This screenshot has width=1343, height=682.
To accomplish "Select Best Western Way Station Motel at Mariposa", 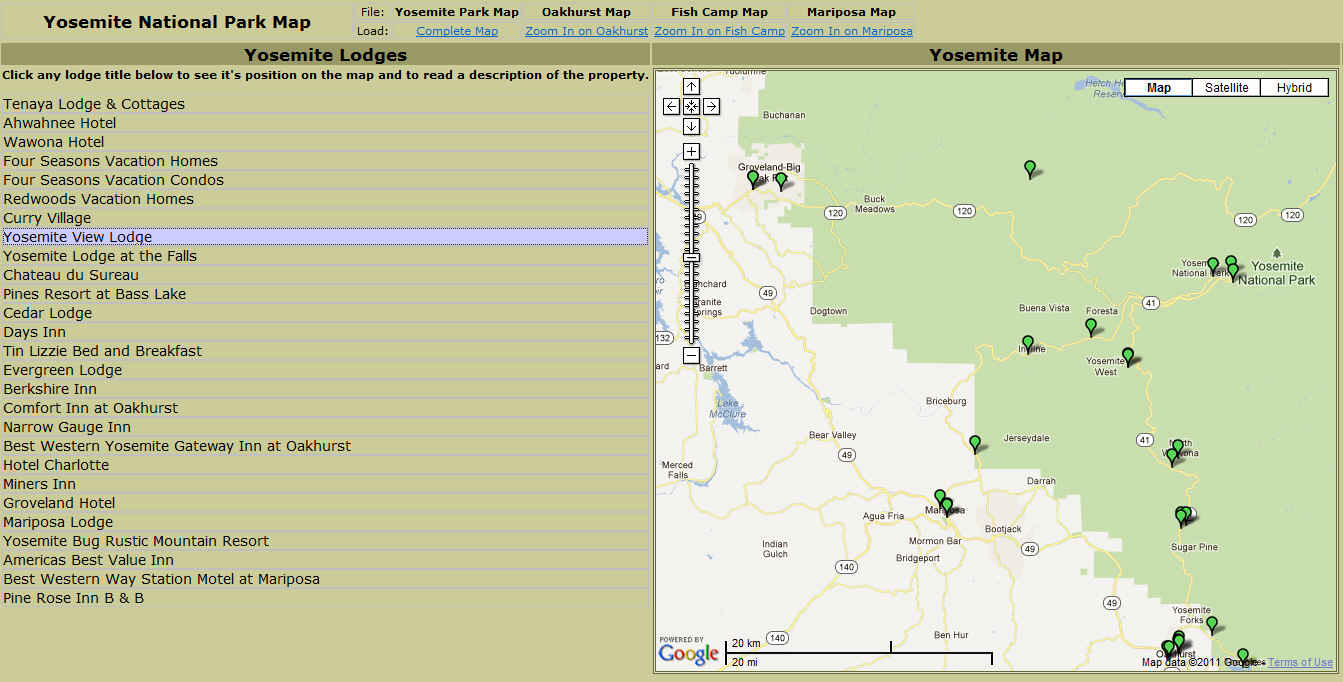I will pos(325,579).
